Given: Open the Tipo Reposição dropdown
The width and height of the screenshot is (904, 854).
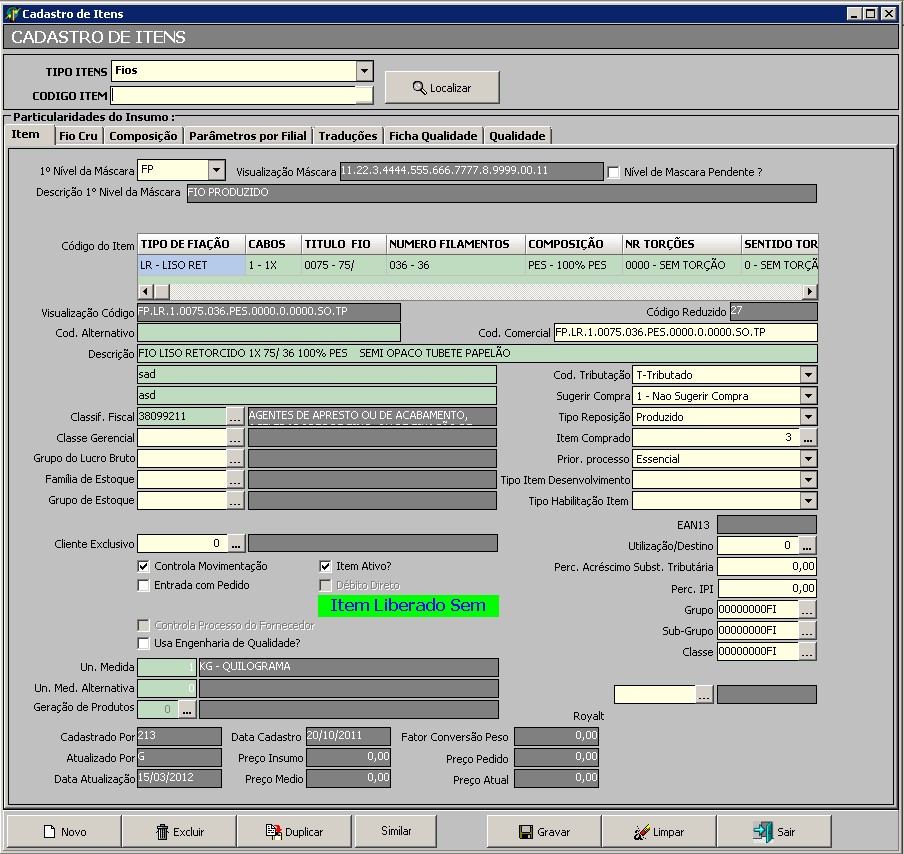Looking at the screenshot, I should tap(808, 417).
